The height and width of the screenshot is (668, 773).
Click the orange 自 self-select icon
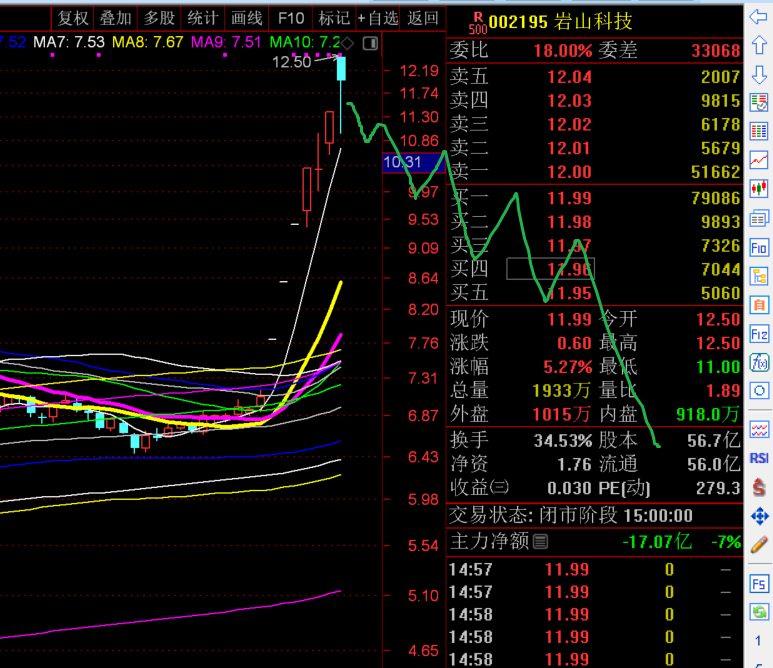[x=759, y=305]
